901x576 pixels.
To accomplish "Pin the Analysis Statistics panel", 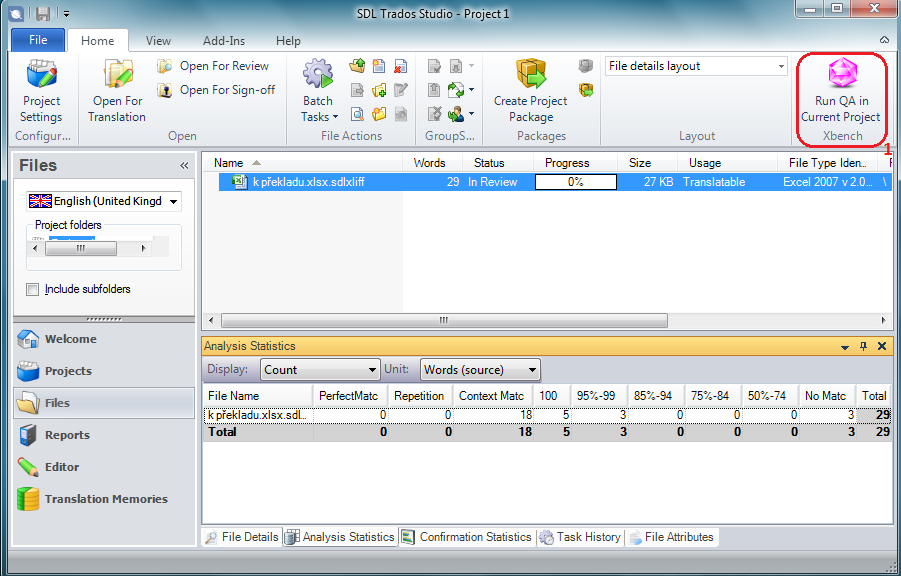I will click(x=863, y=346).
